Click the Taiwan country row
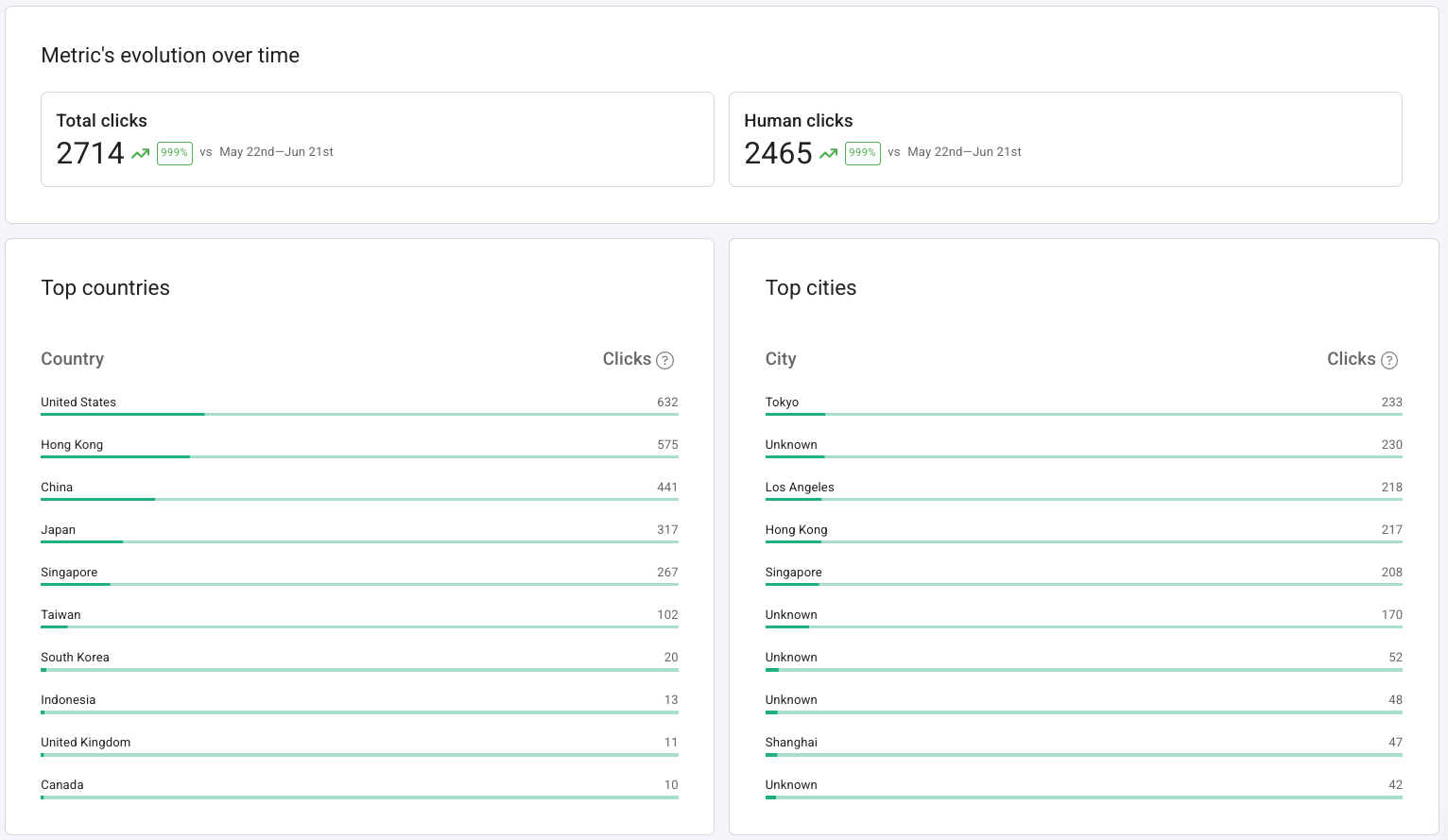The width and height of the screenshot is (1448, 840). pos(359,617)
